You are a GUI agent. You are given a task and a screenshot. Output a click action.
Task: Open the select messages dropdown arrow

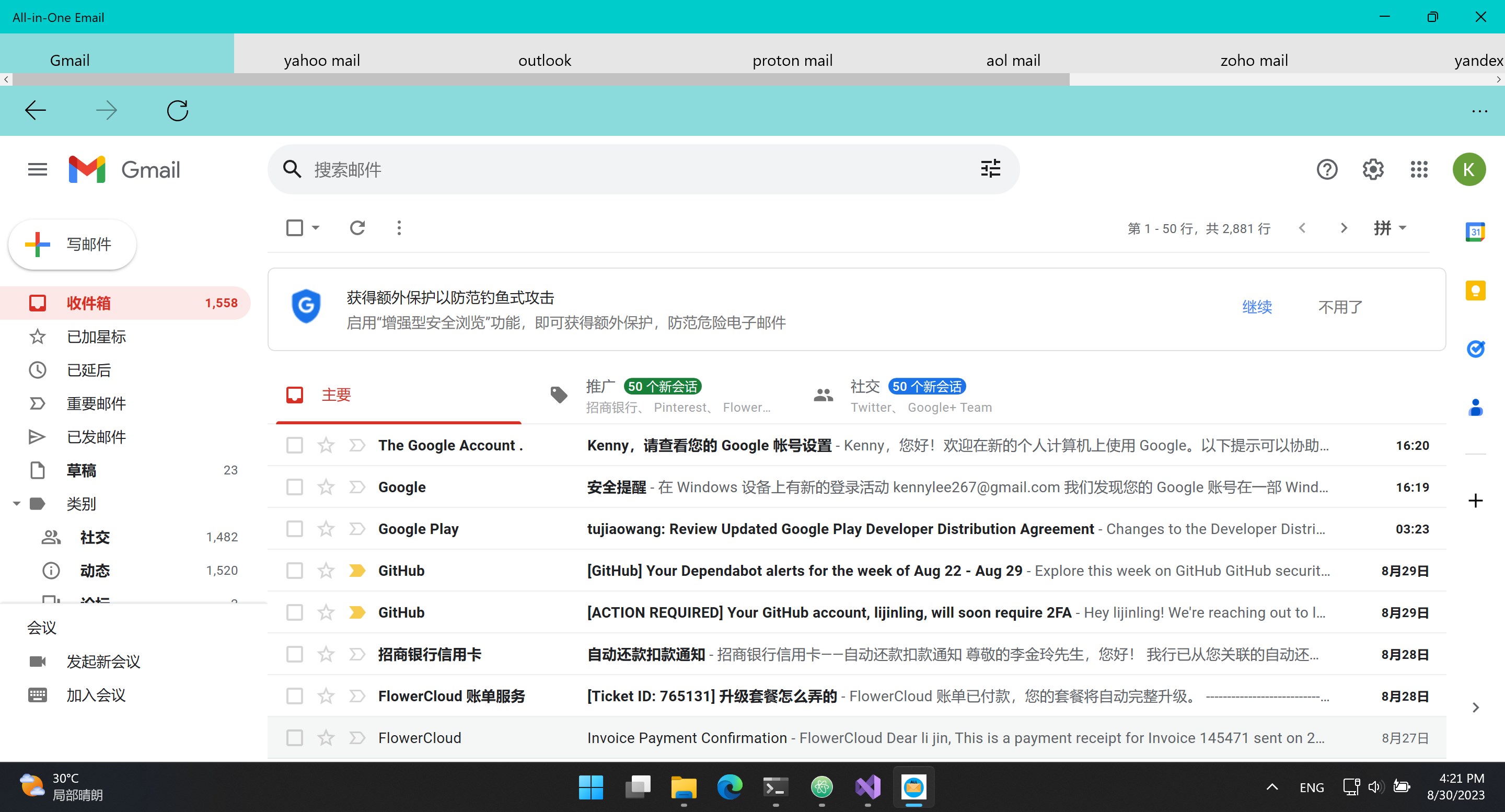316,227
